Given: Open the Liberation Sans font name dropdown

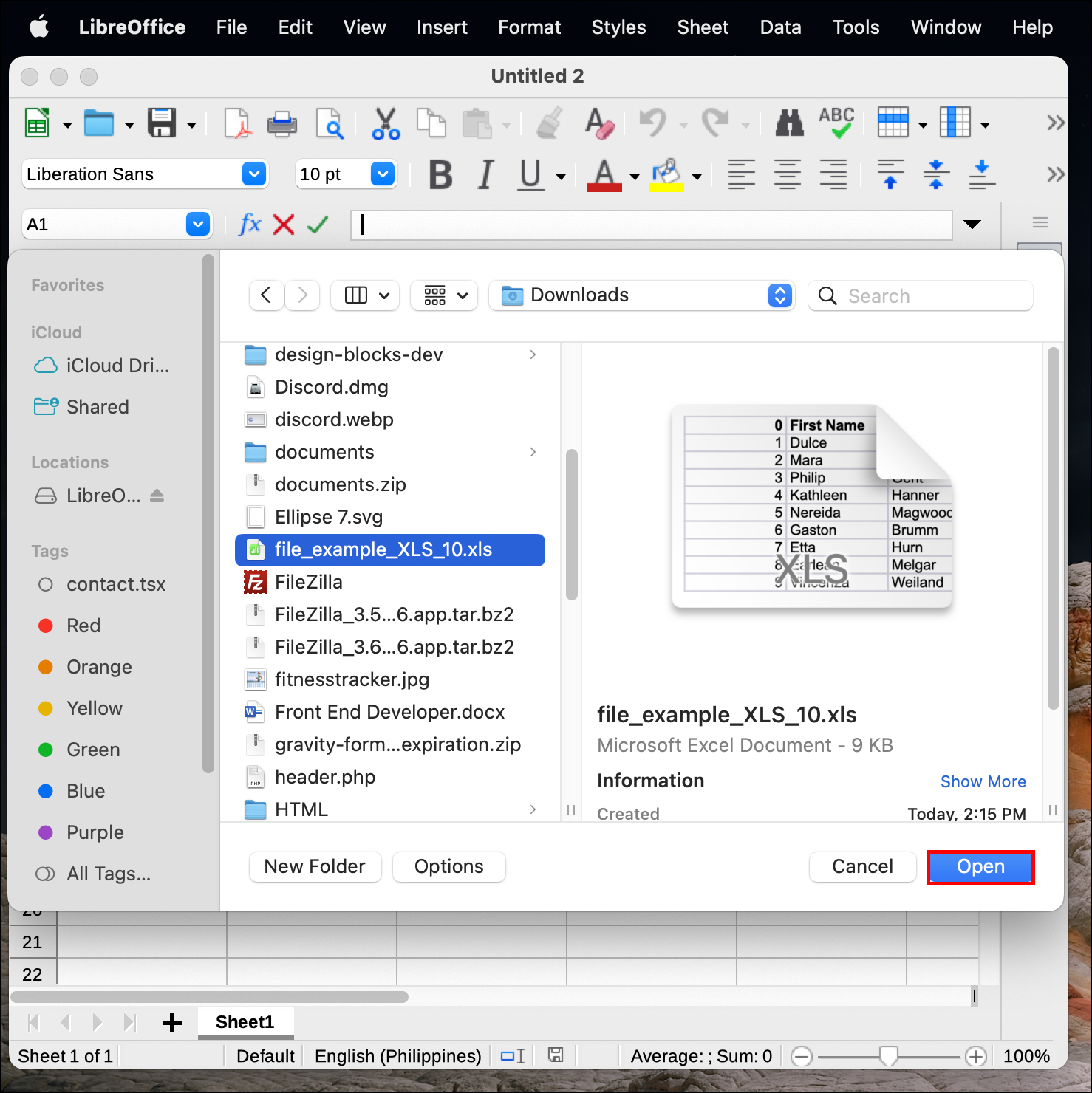Looking at the screenshot, I should click(x=253, y=174).
